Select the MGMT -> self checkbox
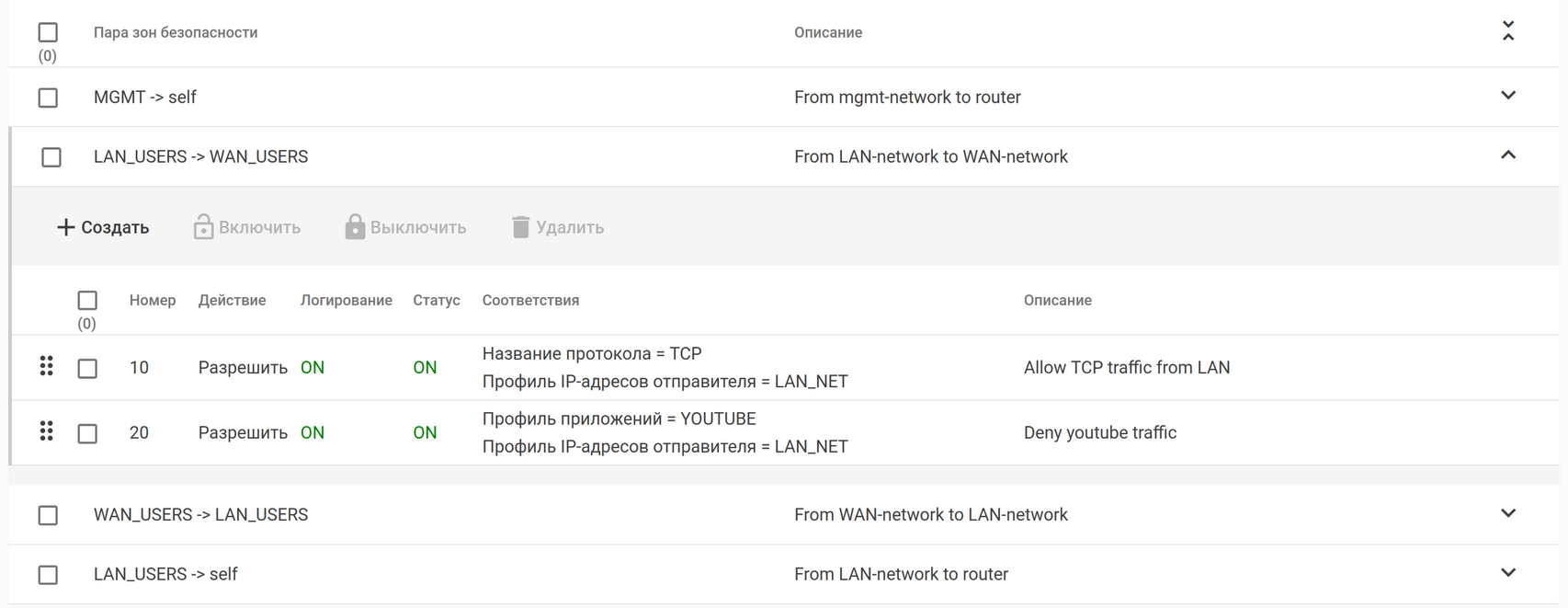Screen dimensions: 1568x608 (48, 98)
